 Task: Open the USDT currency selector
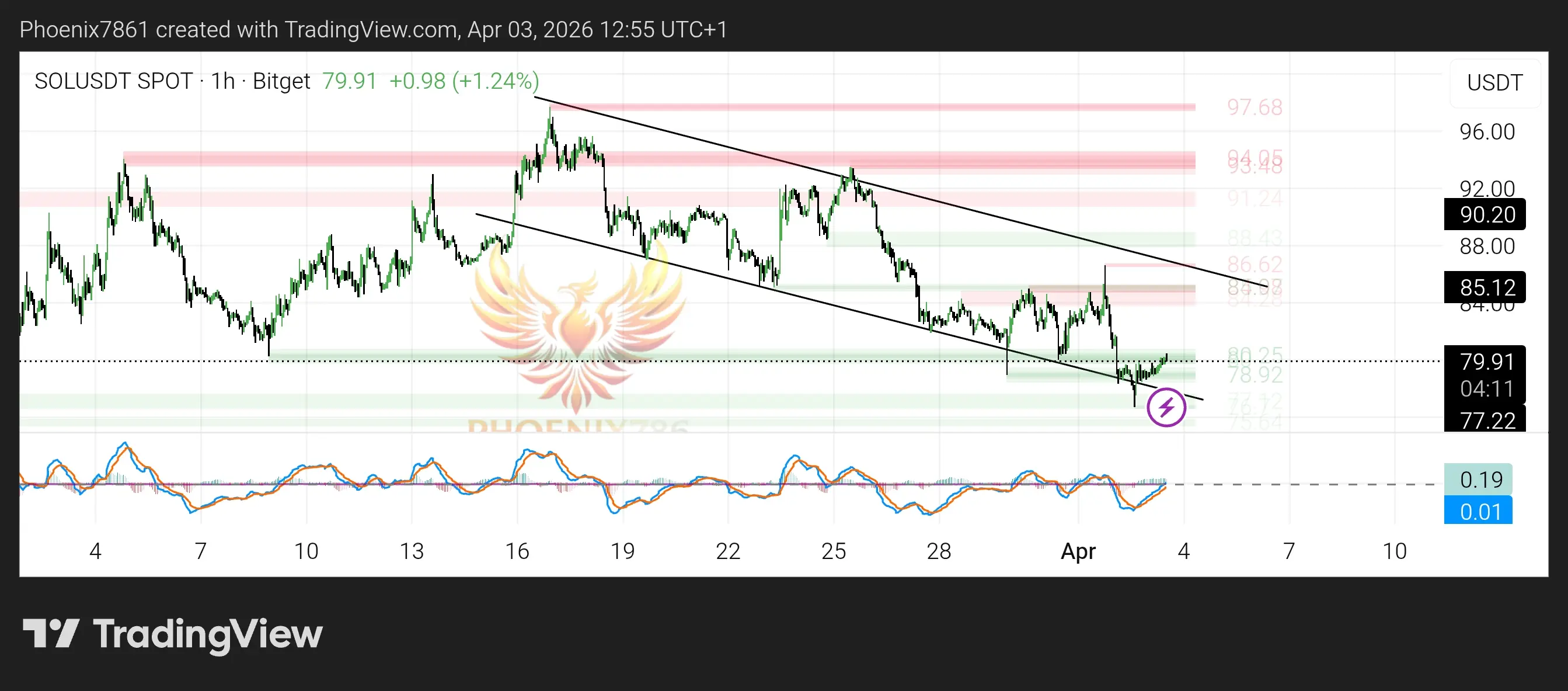pyautogui.click(x=1494, y=82)
